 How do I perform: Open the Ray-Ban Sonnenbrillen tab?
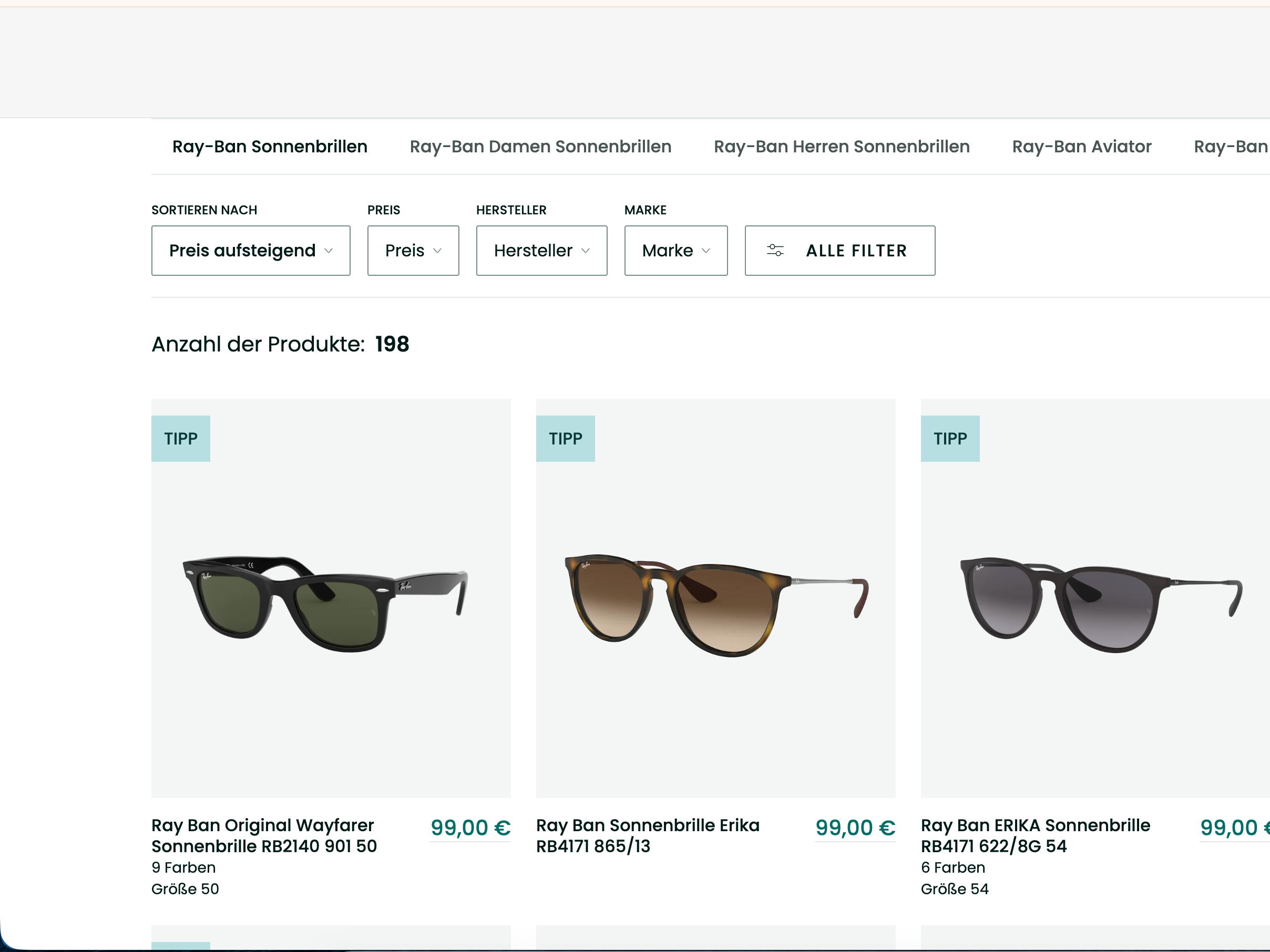pyautogui.click(x=270, y=147)
